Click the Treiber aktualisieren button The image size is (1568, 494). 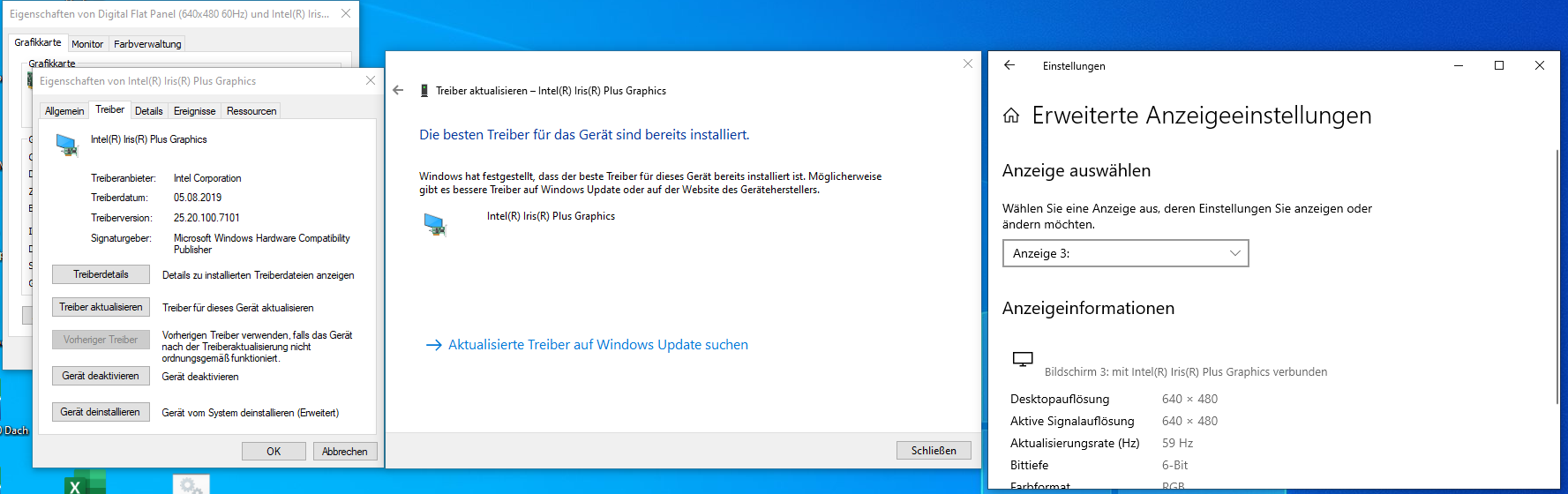[x=101, y=307]
